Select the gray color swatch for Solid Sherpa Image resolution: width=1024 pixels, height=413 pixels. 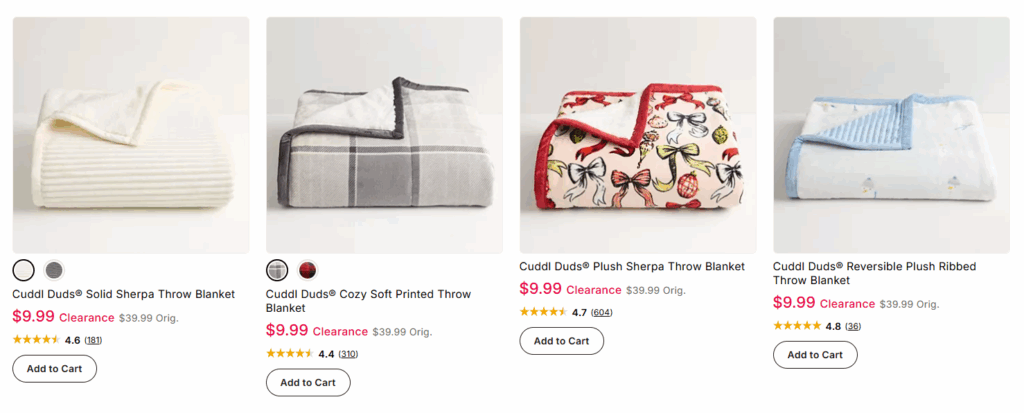(54, 270)
